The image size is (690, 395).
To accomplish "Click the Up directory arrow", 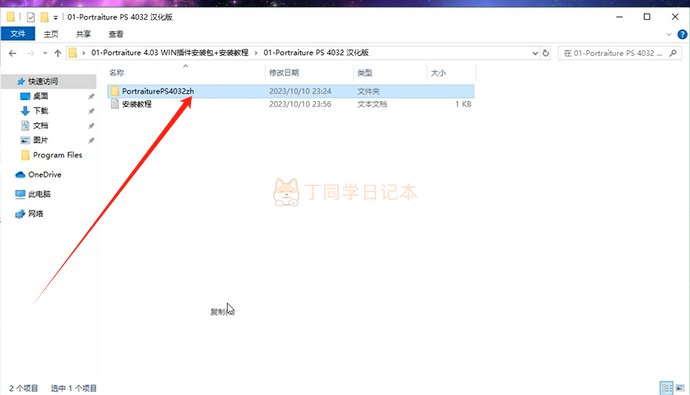I will (58, 53).
